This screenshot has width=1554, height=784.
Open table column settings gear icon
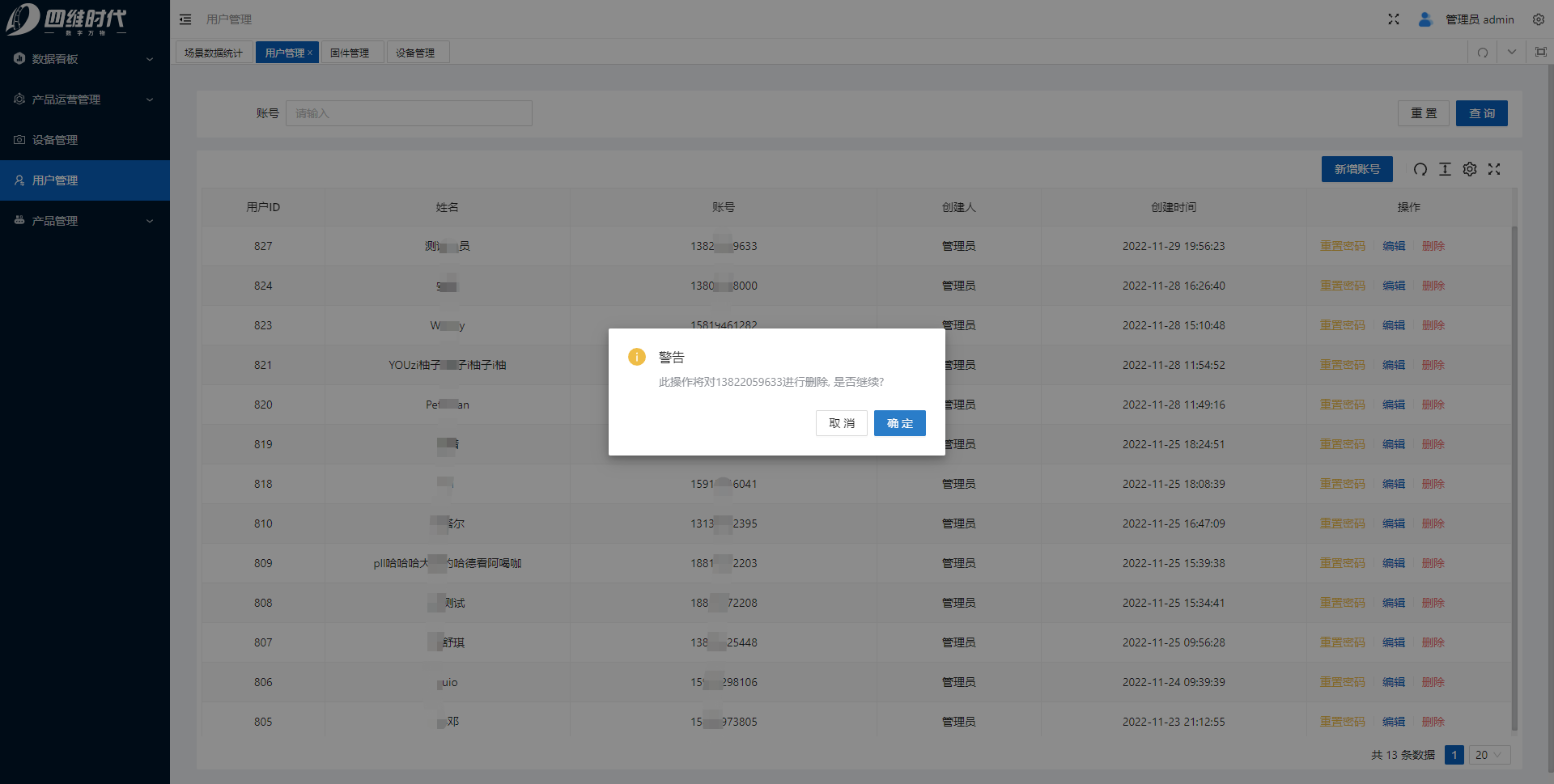1470,169
